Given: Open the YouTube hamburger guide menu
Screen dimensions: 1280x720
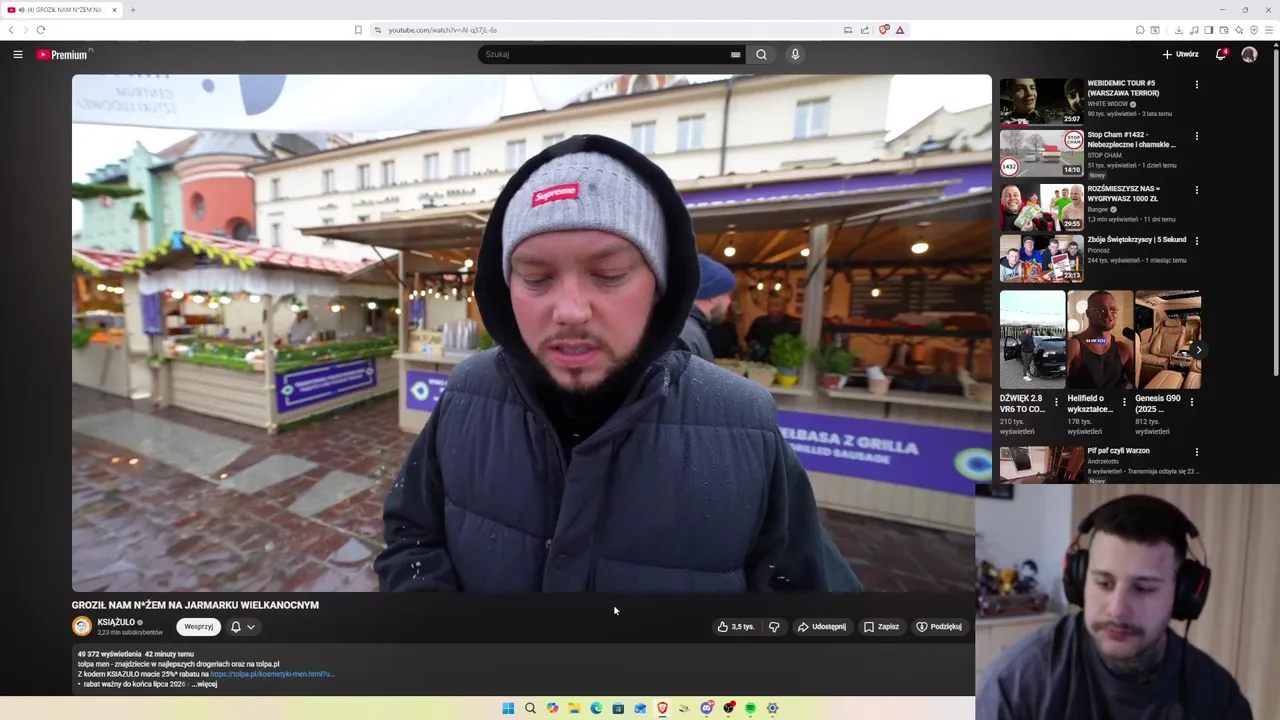Looking at the screenshot, I should [18, 55].
